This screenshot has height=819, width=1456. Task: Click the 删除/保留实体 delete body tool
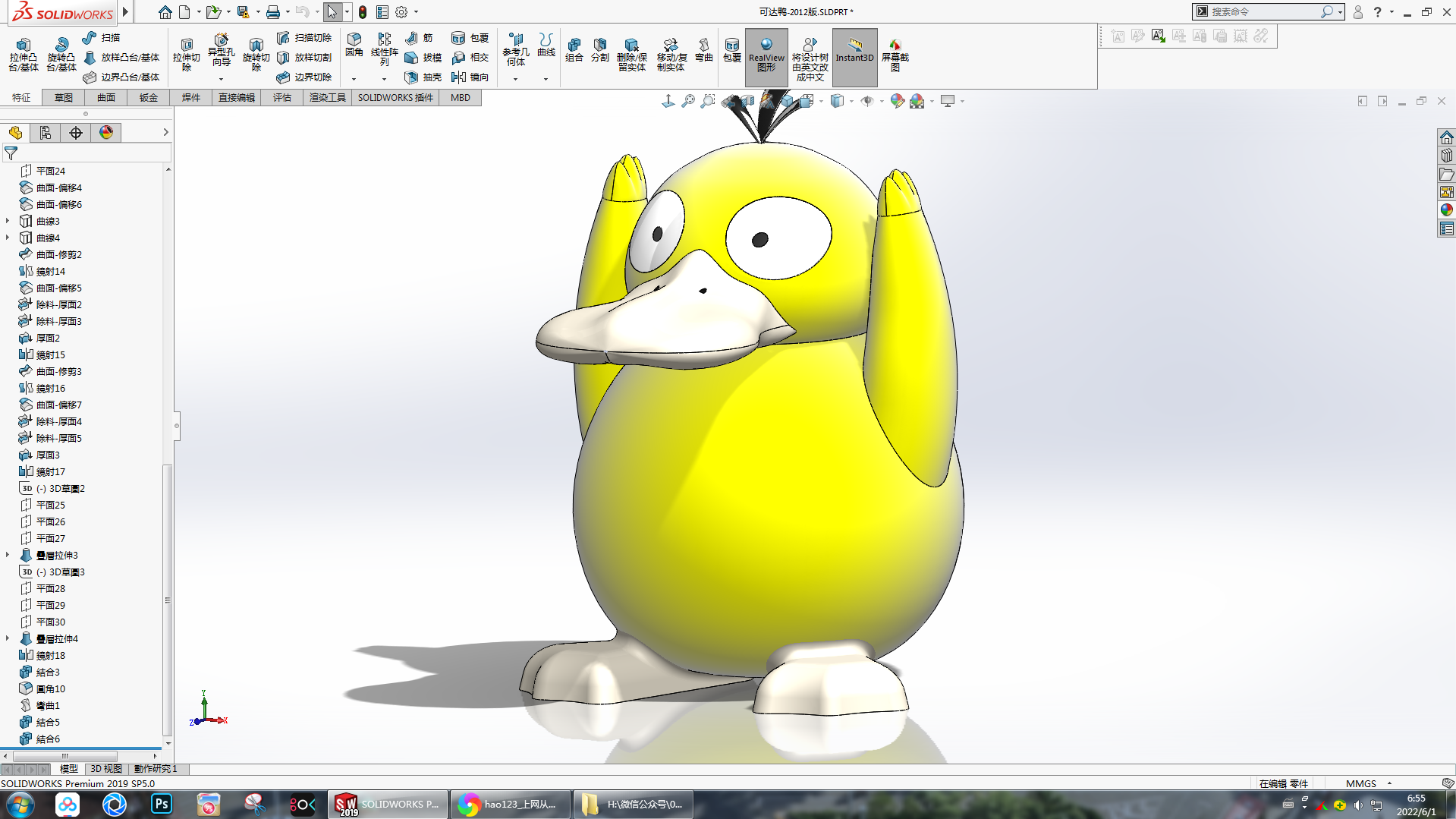[x=631, y=55]
